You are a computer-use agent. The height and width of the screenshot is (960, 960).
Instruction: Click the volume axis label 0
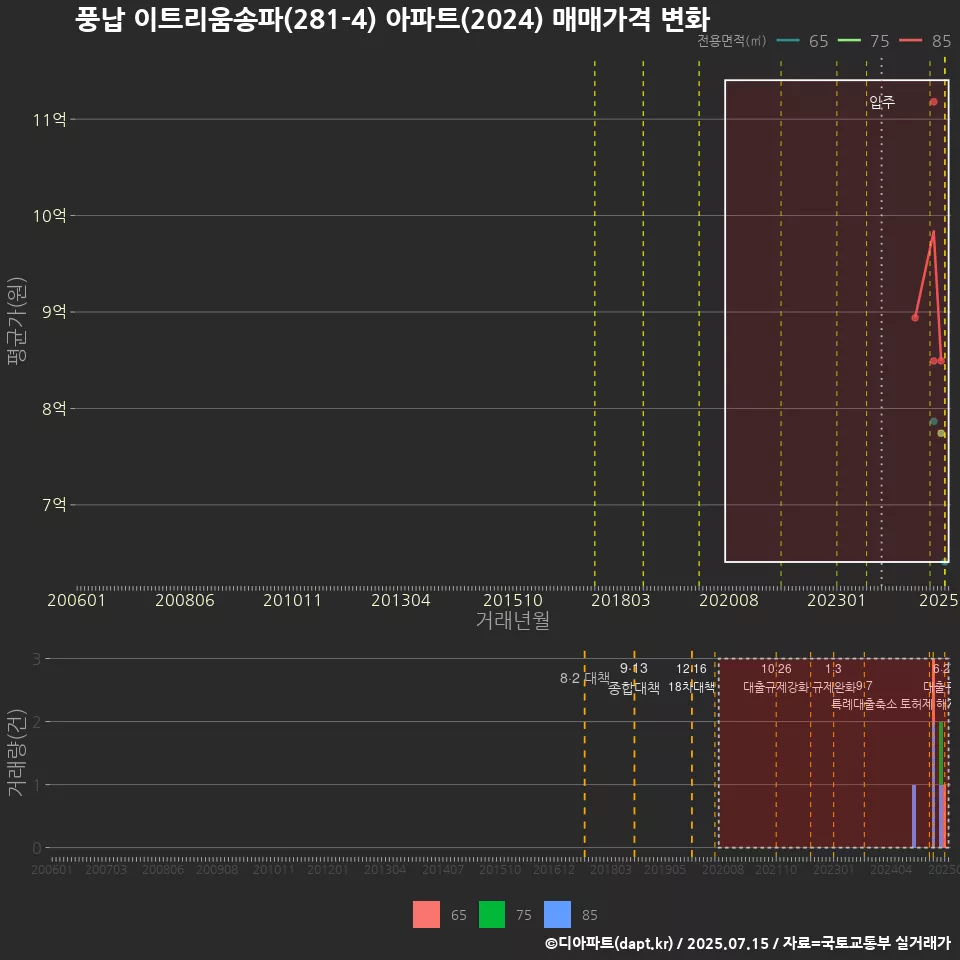click(37, 848)
